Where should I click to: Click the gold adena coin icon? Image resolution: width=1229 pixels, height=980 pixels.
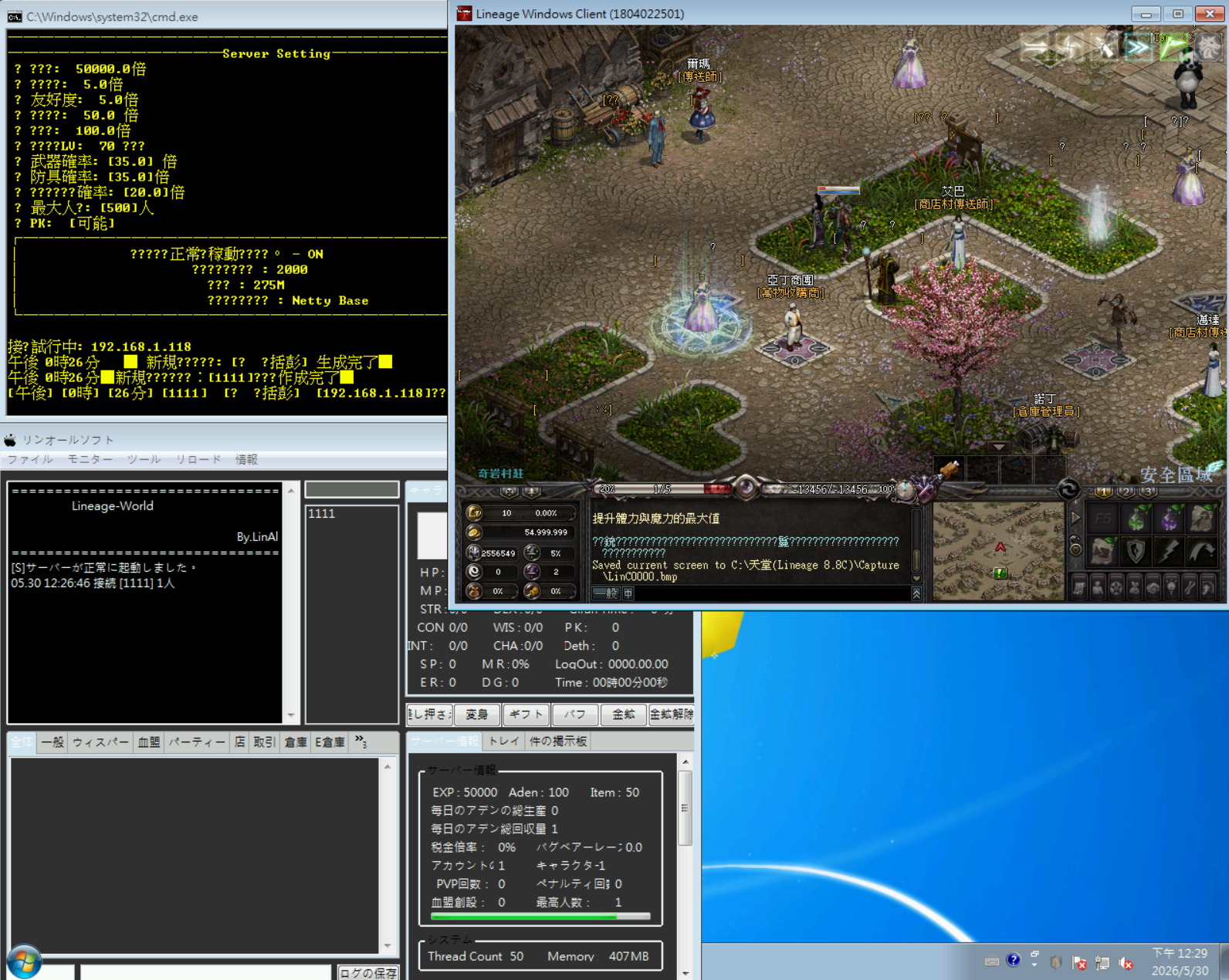click(x=475, y=532)
